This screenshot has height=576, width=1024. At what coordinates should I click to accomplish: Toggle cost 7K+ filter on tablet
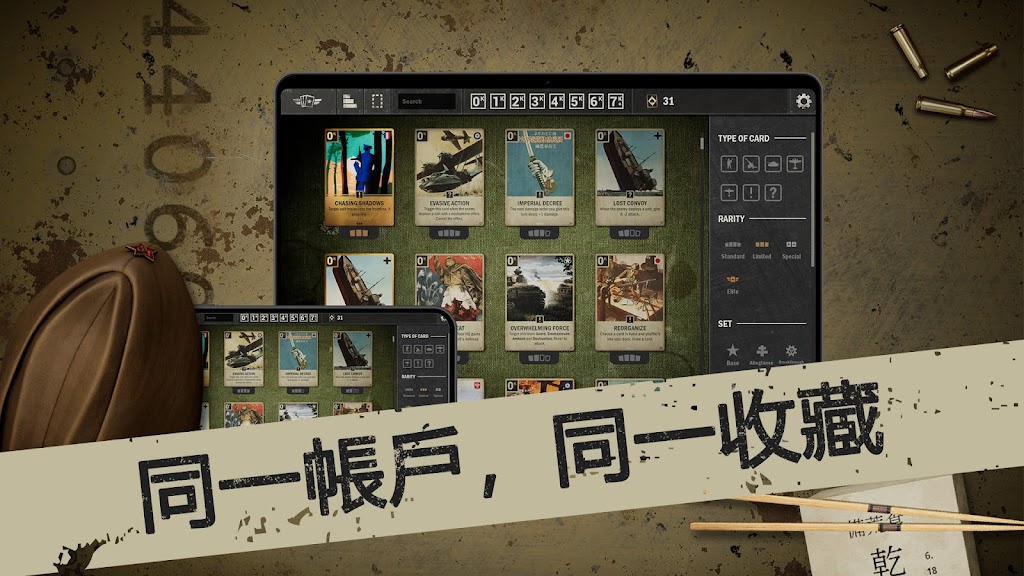pyautogui.click(x=616, y=101)
